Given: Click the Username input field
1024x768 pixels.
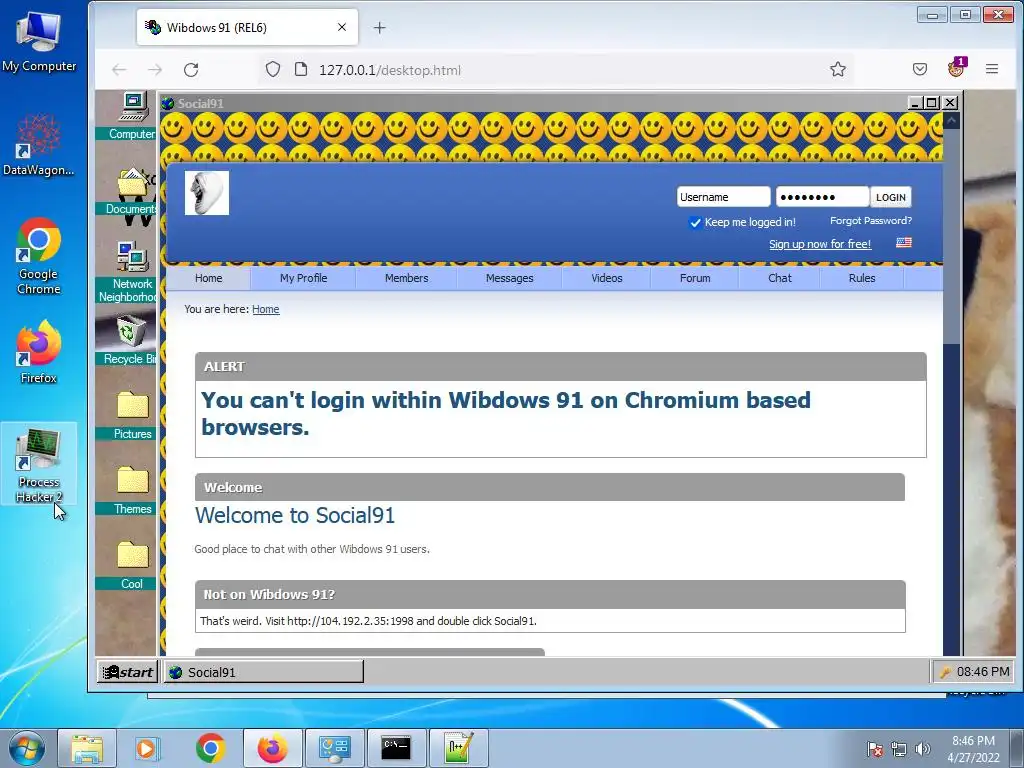Looking at the screenshot, I should 724,197.
